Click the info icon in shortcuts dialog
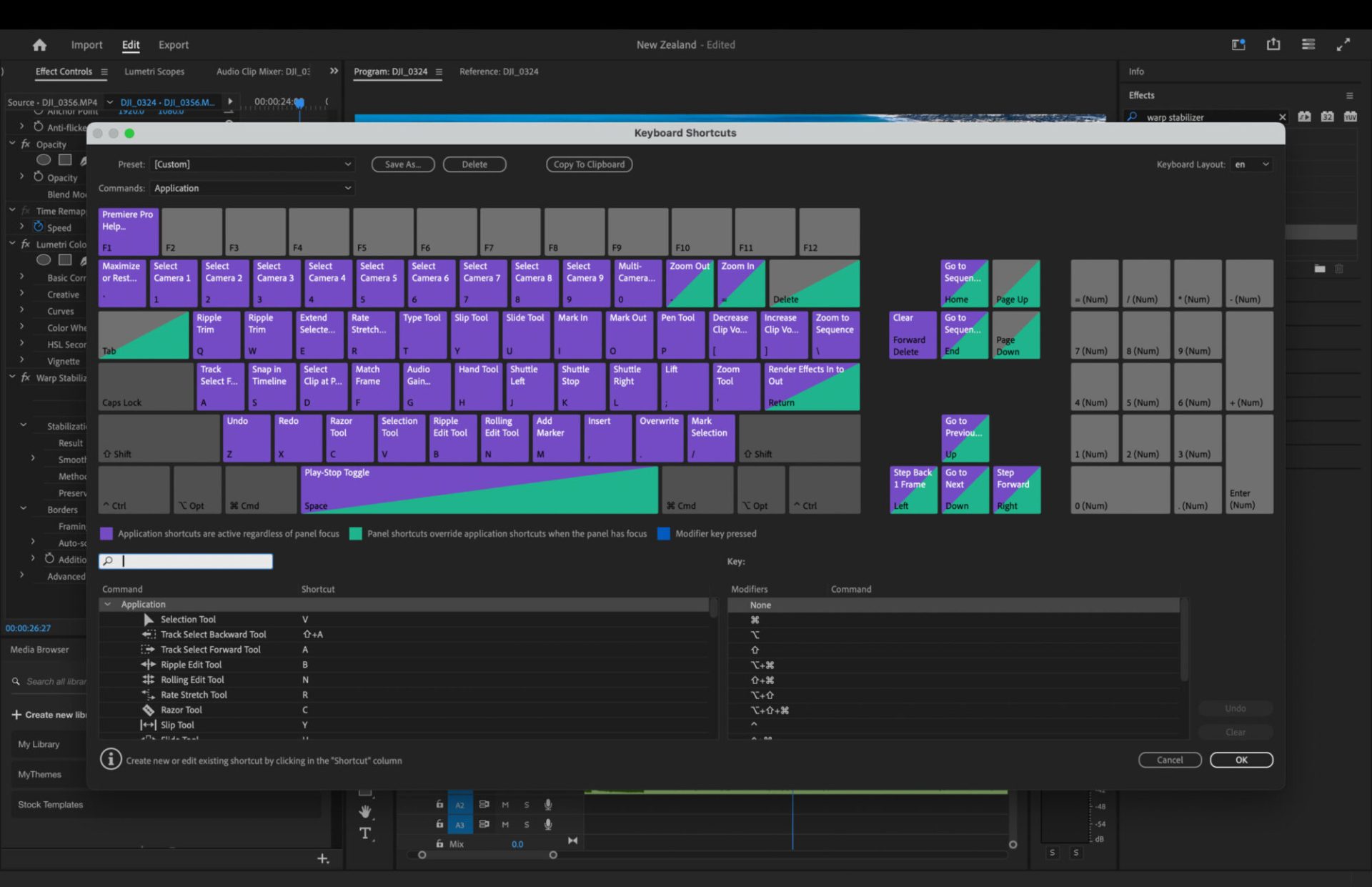The height and width of the screenshot is (887, 1372). click(111, 759)
